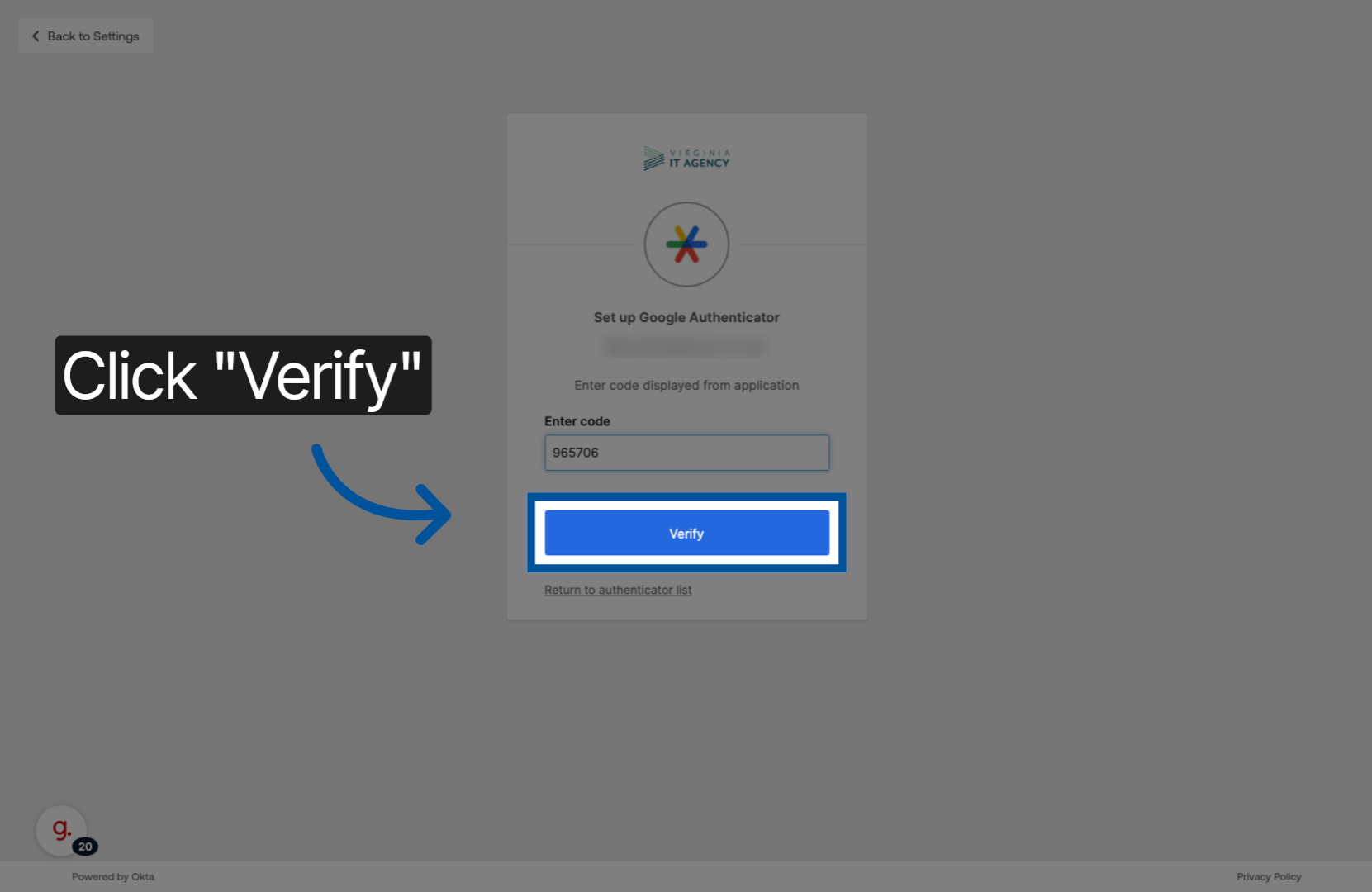Click the 20 step counter badge
The height and width of the screenshot is (892, 1372).
pyautogui.click(x=85, y=847)
